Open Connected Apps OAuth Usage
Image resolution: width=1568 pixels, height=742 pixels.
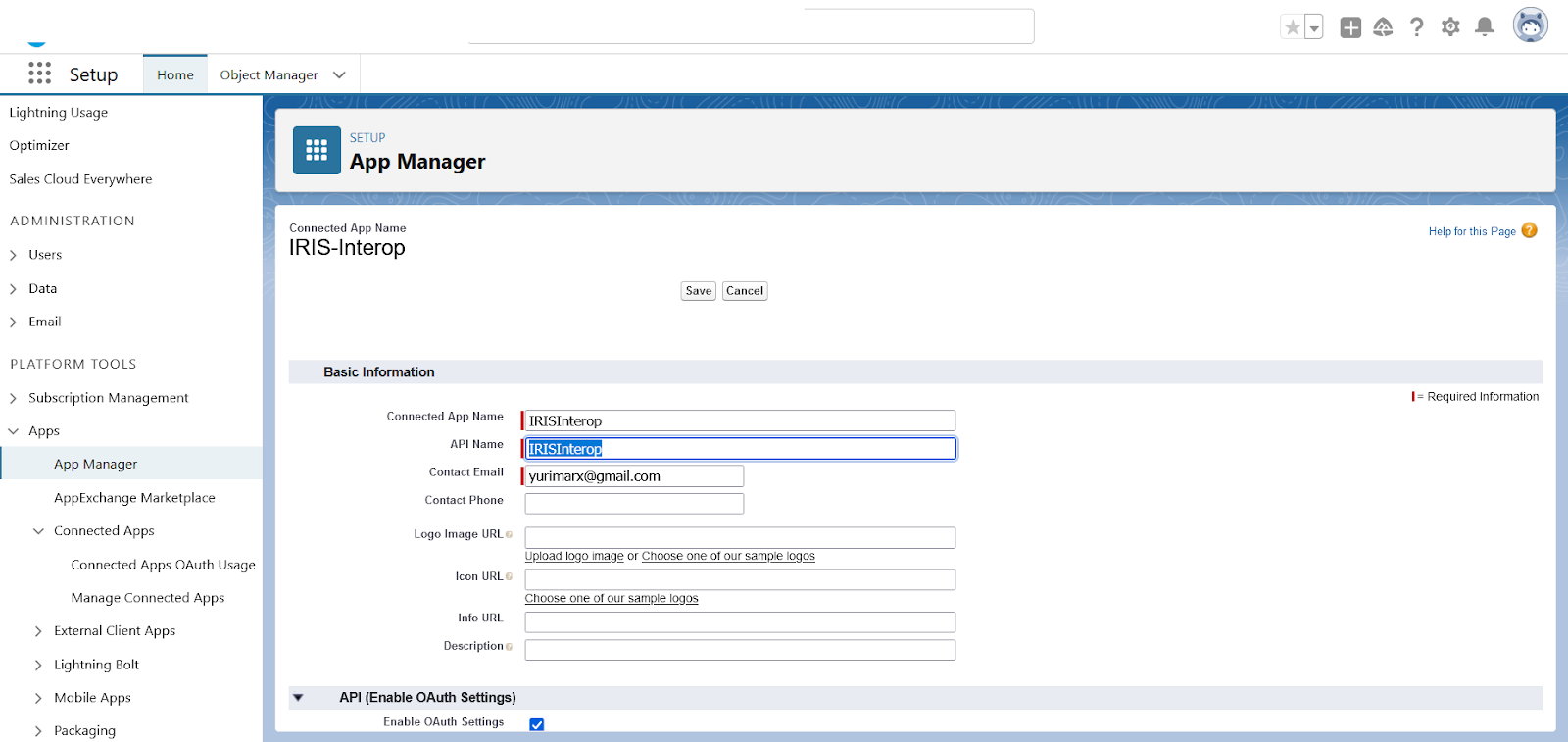pos(163,565)
